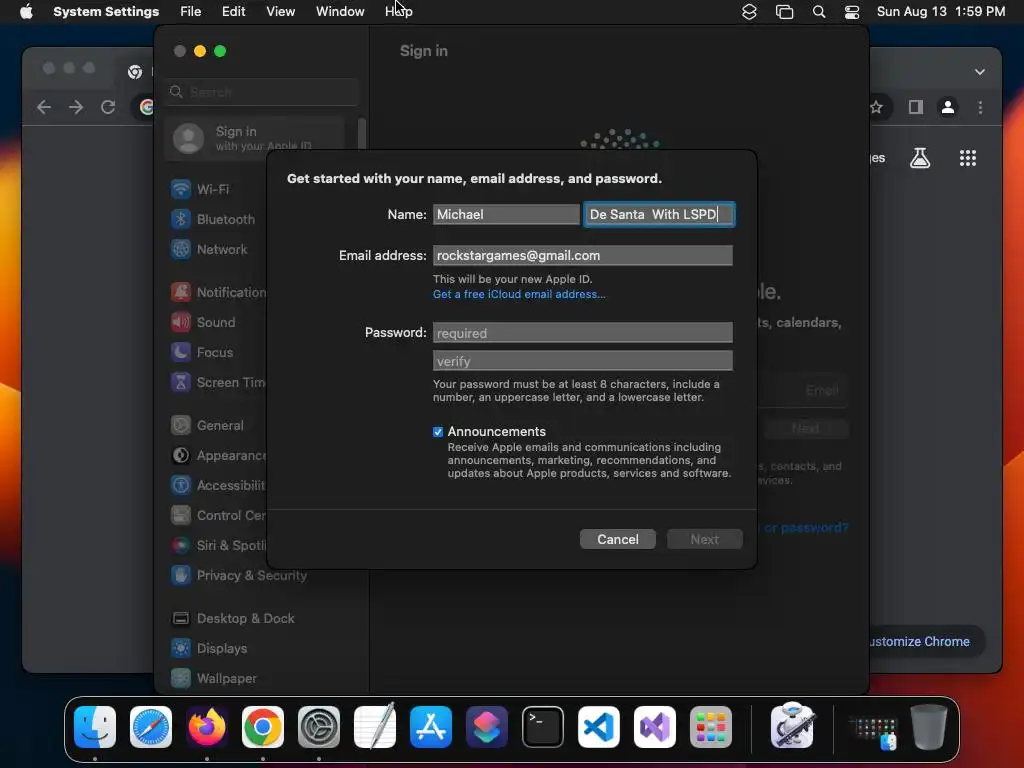Open Control Center in menu bar

point(852,12)
